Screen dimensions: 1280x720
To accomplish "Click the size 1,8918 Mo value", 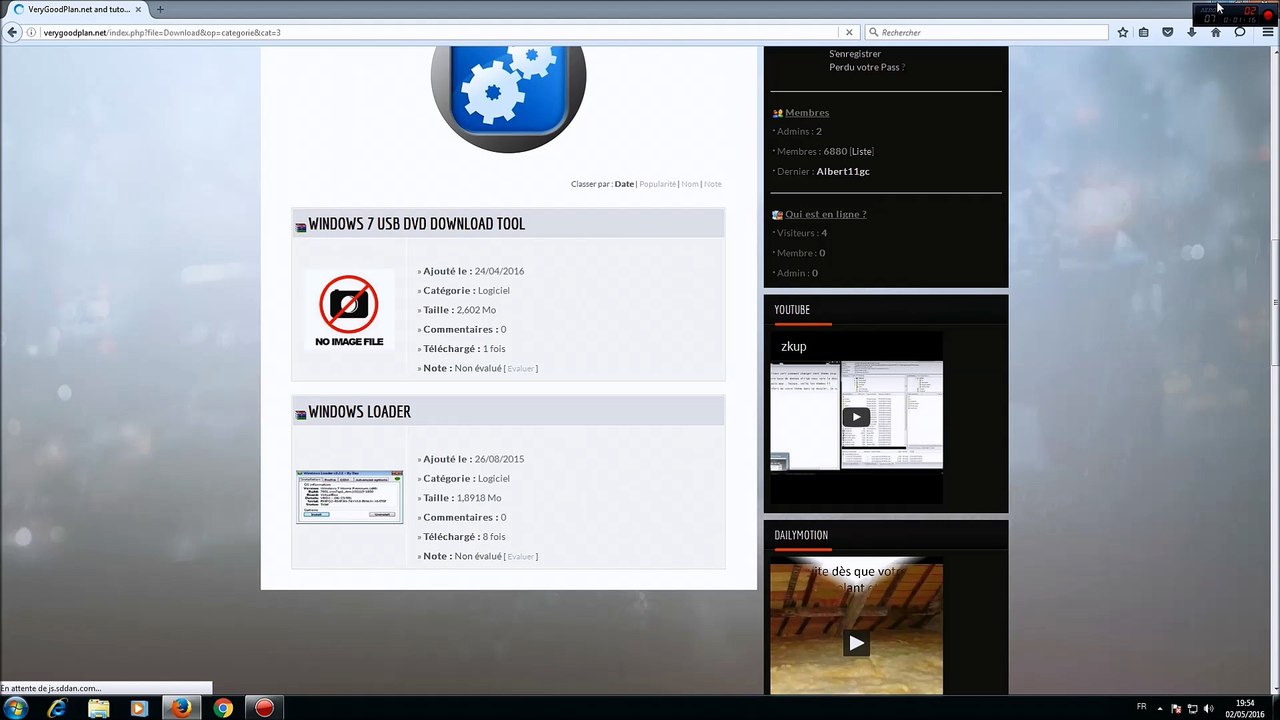I will (x=479, y=498).
